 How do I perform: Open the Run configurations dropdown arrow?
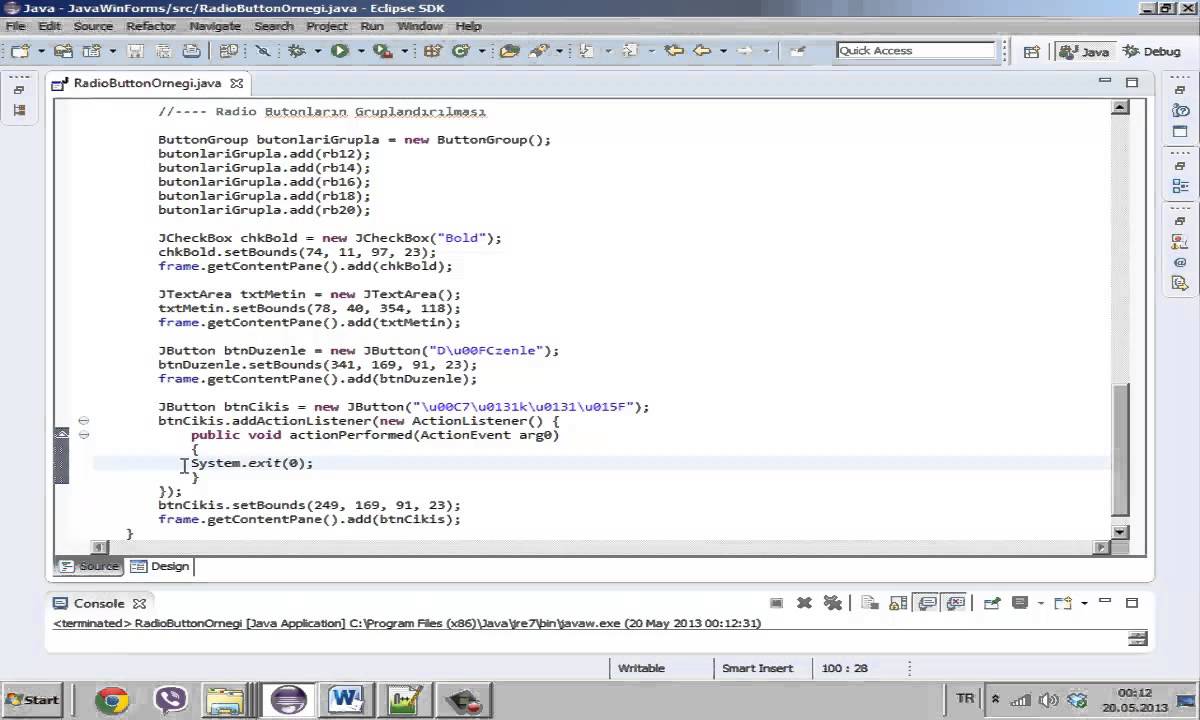pos(360,50)
